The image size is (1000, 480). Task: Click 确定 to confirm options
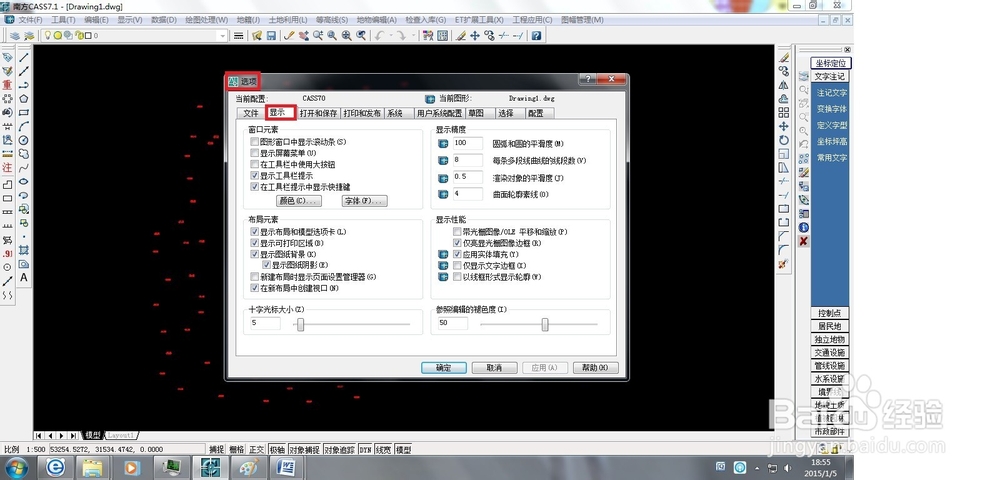click(444, 368)
